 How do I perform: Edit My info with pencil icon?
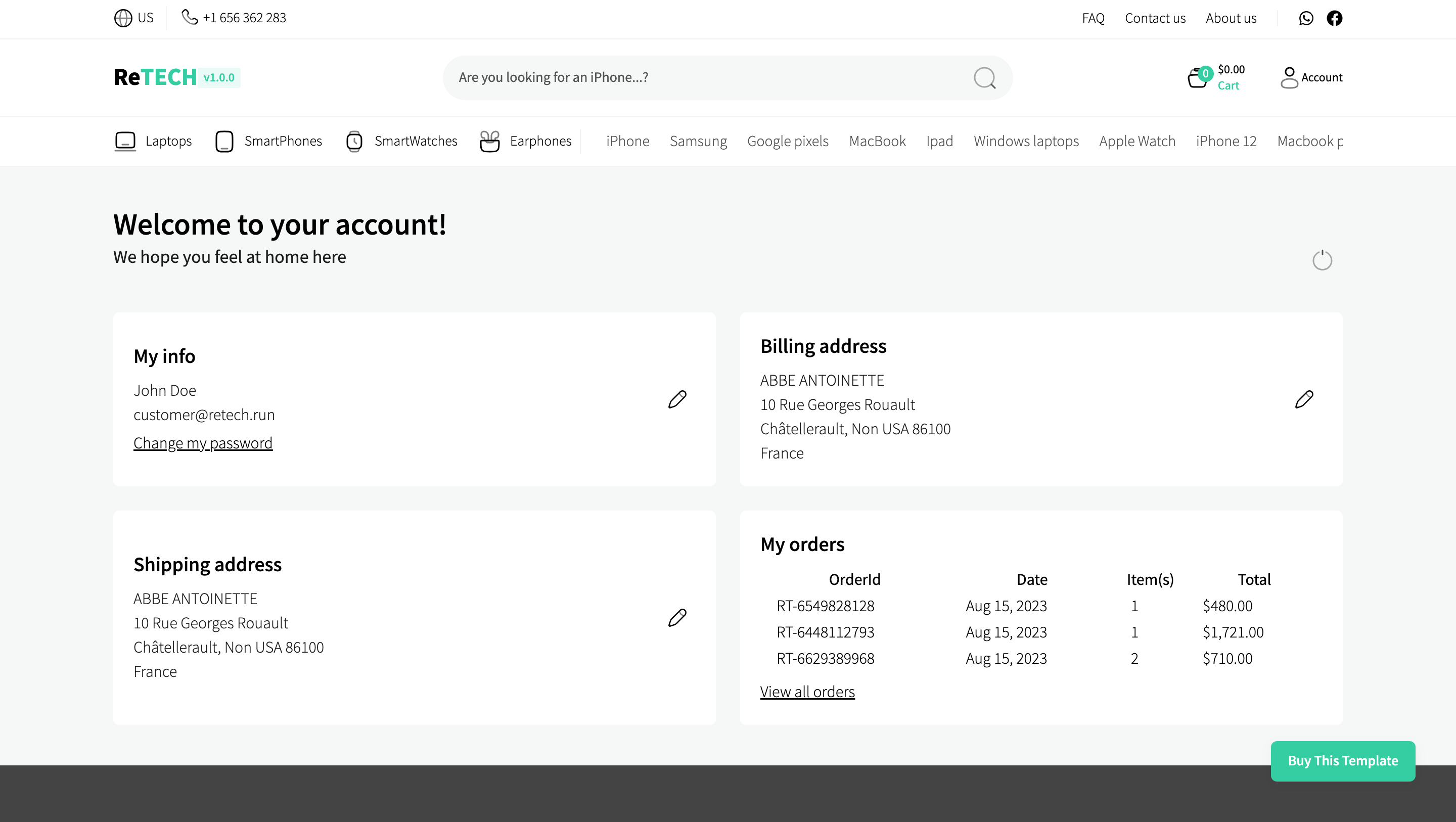coord(677,400)
